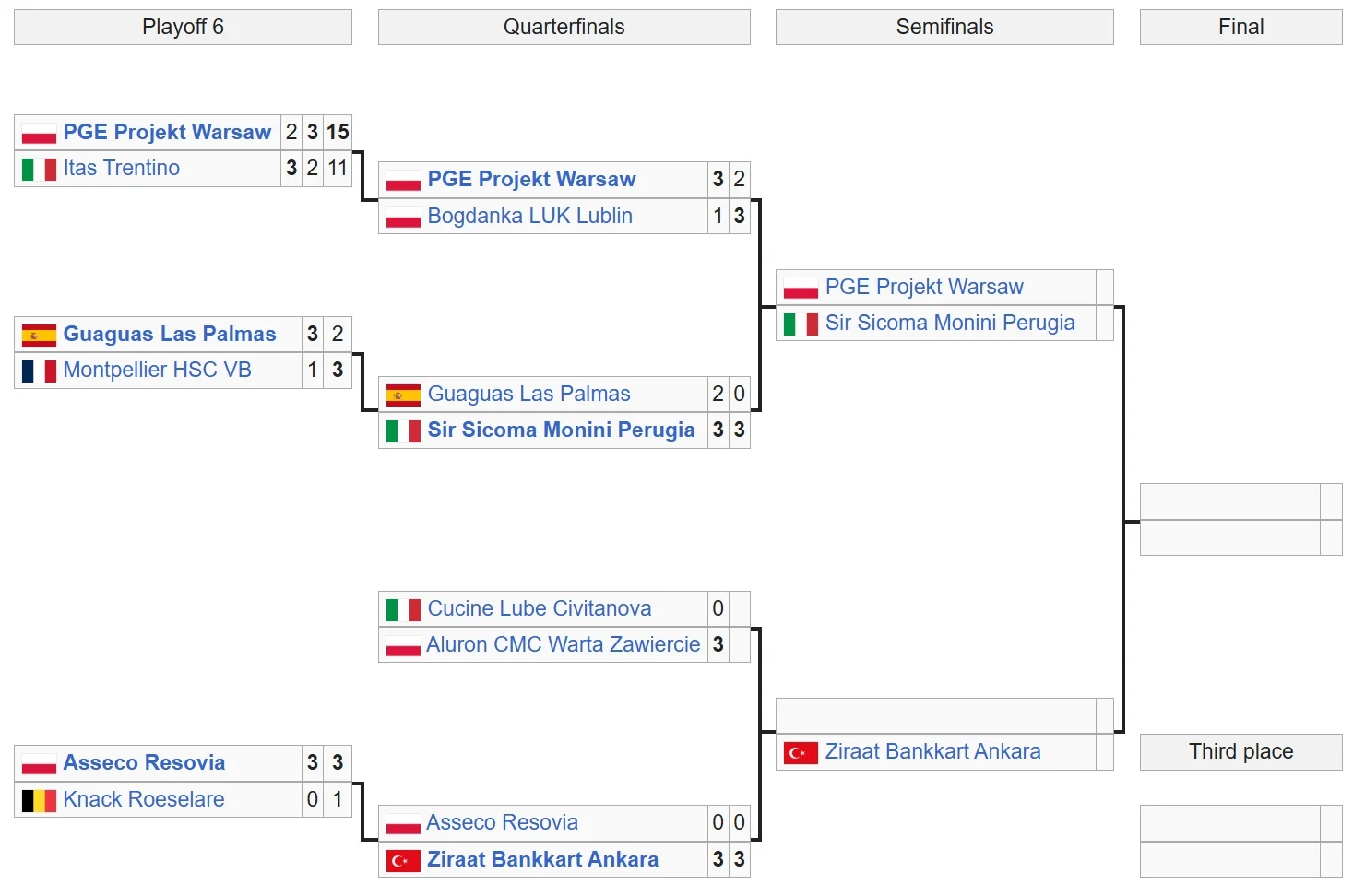Click the Turkey flag in the Semifinals column
This screenshot has width=1365, height=896.
click(801, 752)
